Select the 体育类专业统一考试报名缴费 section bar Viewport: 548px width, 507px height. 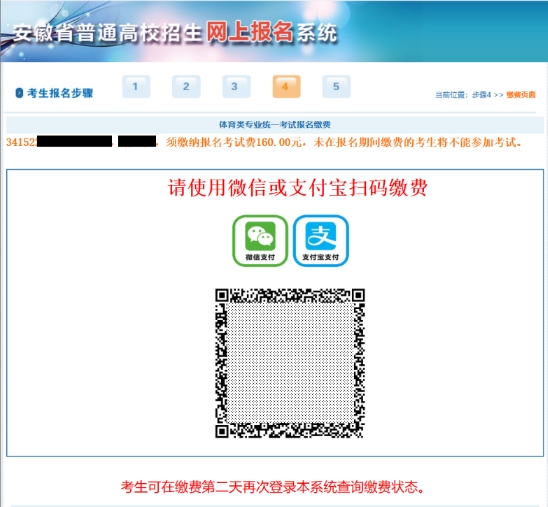click(275, 125)
